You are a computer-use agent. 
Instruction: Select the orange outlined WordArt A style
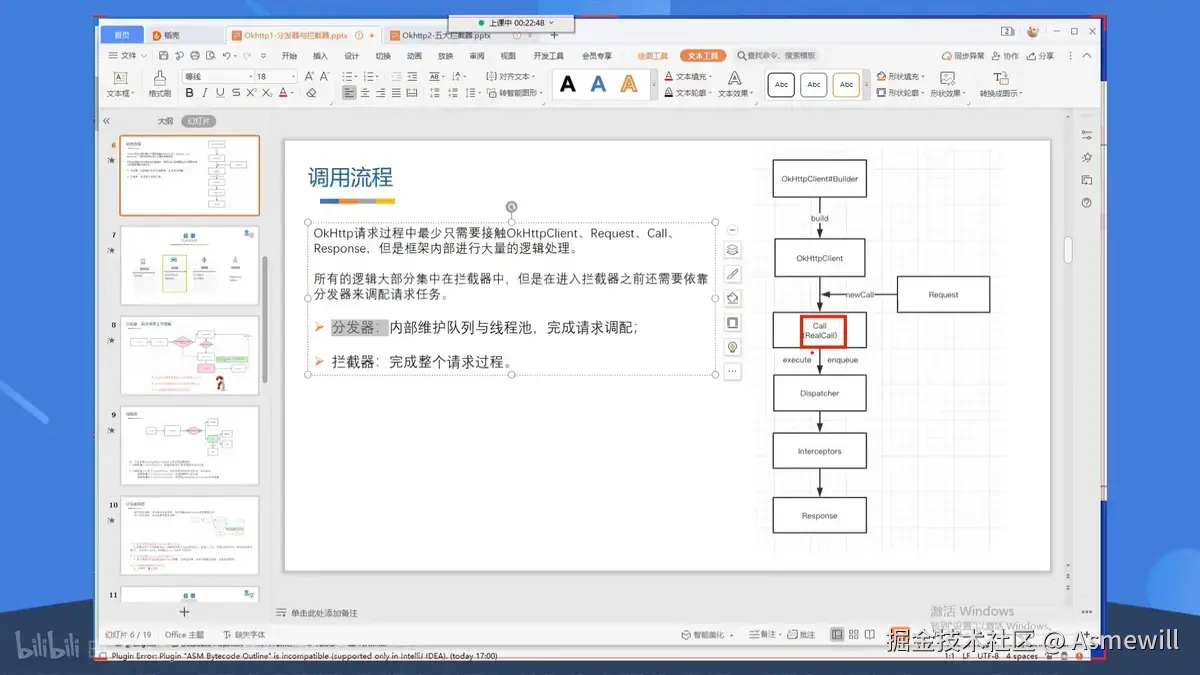(x=628, y=85)
